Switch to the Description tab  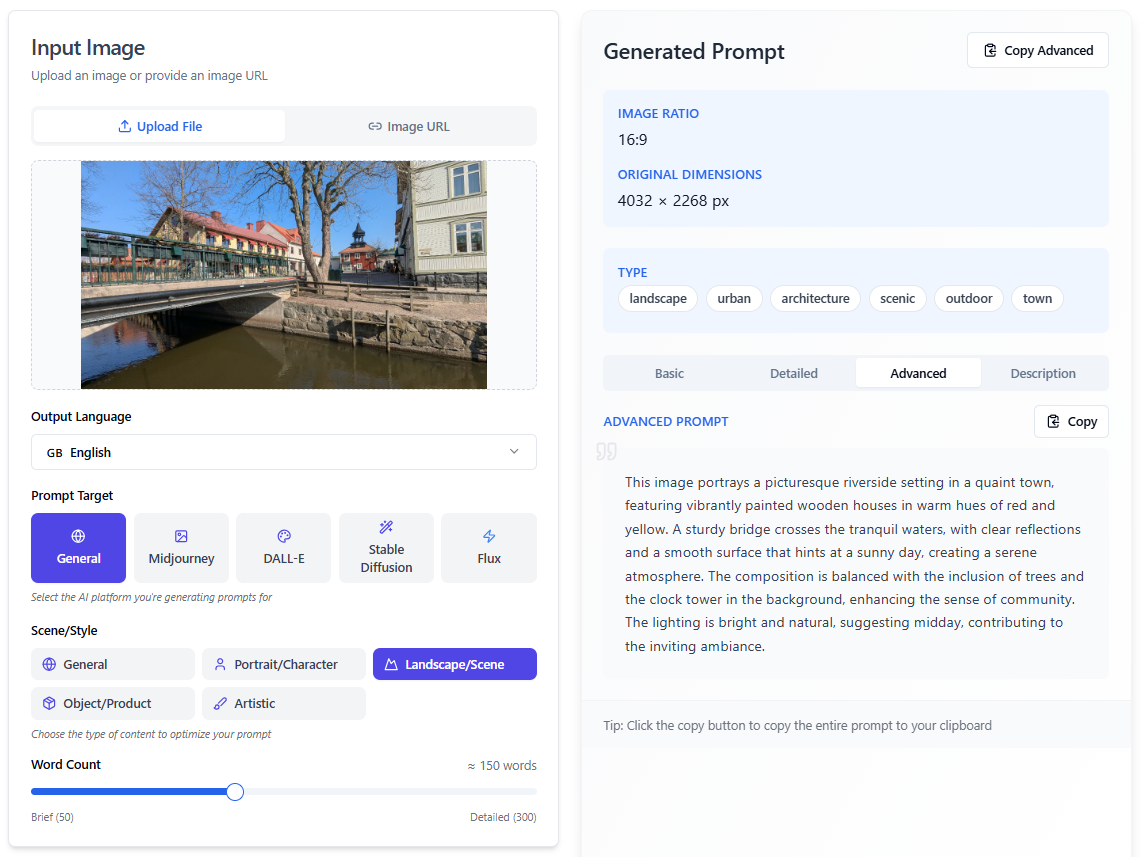tap(1042, 373)
